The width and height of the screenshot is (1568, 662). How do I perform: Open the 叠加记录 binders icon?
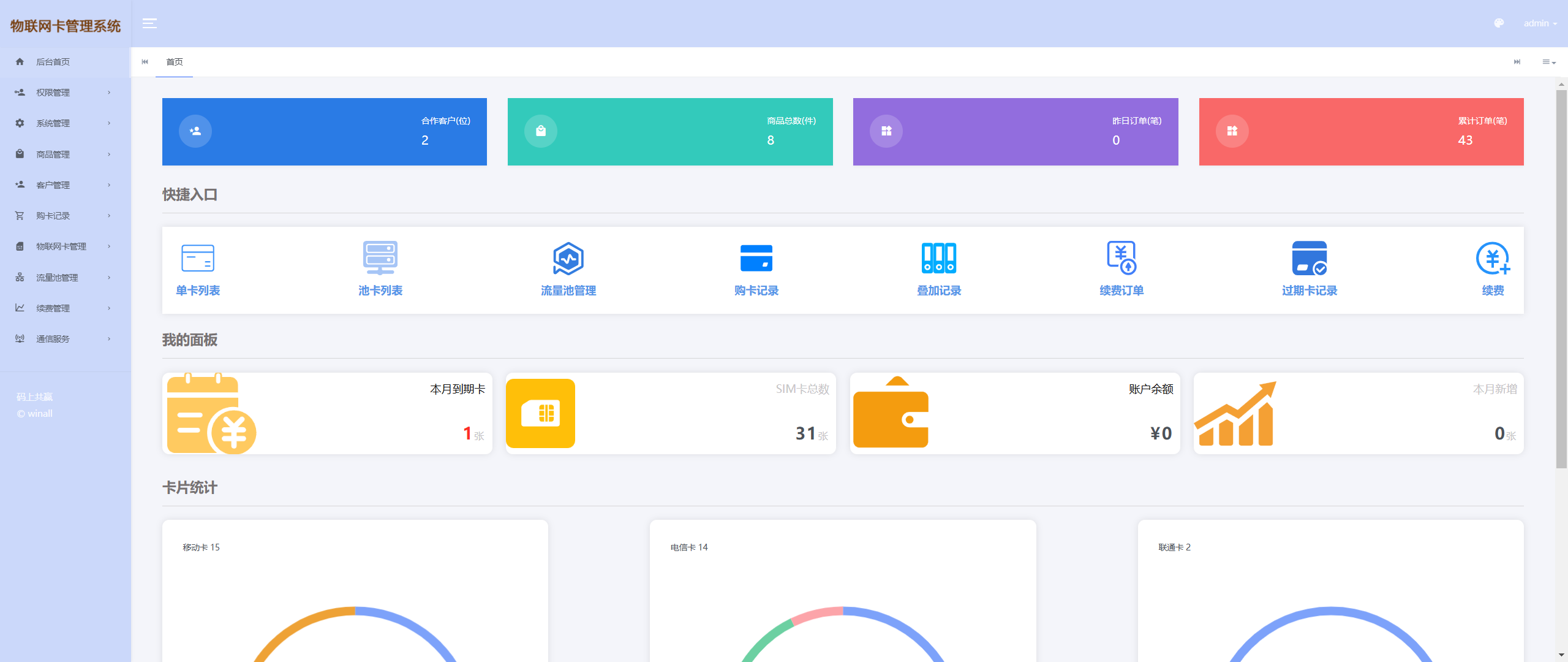938,258
